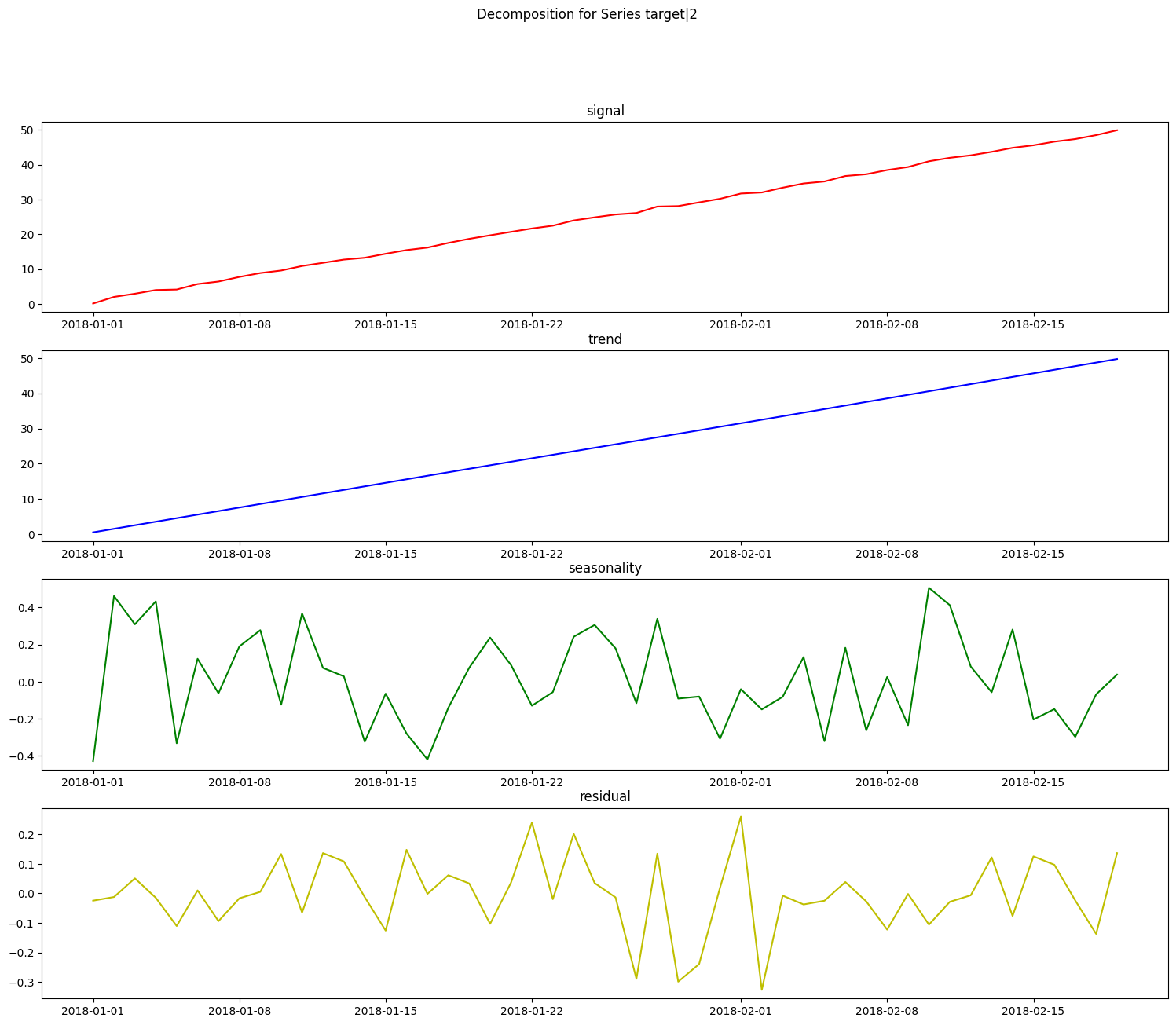Select the "−0.1" y-tick on residual plot
The width and height of the screenshot is (1176, 1025).
(x=20, y=923)
